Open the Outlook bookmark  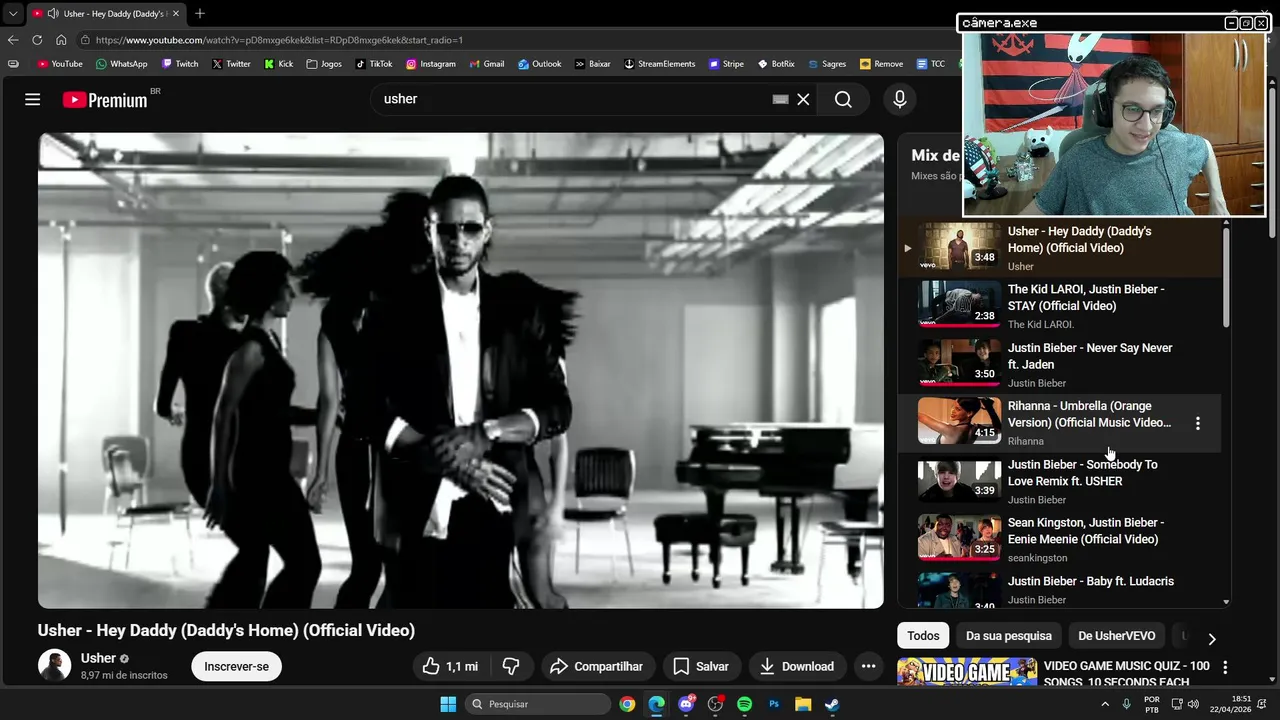(539, 64)
